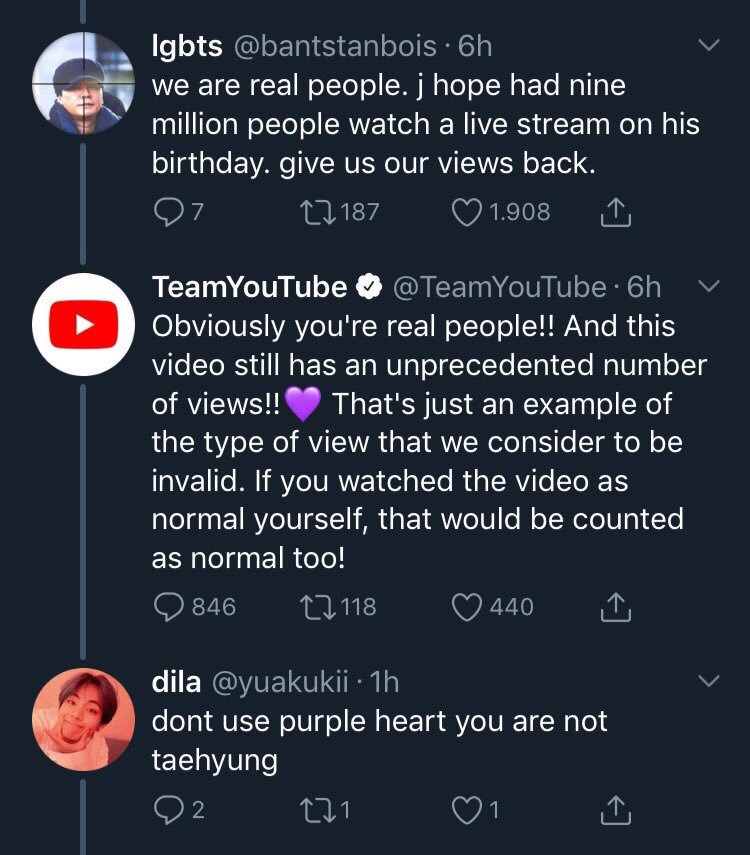The height and width of the screenshot is (855, 750).
Task: Open dropdown chevron on TeamYouTube tweet
Action: 709,286
